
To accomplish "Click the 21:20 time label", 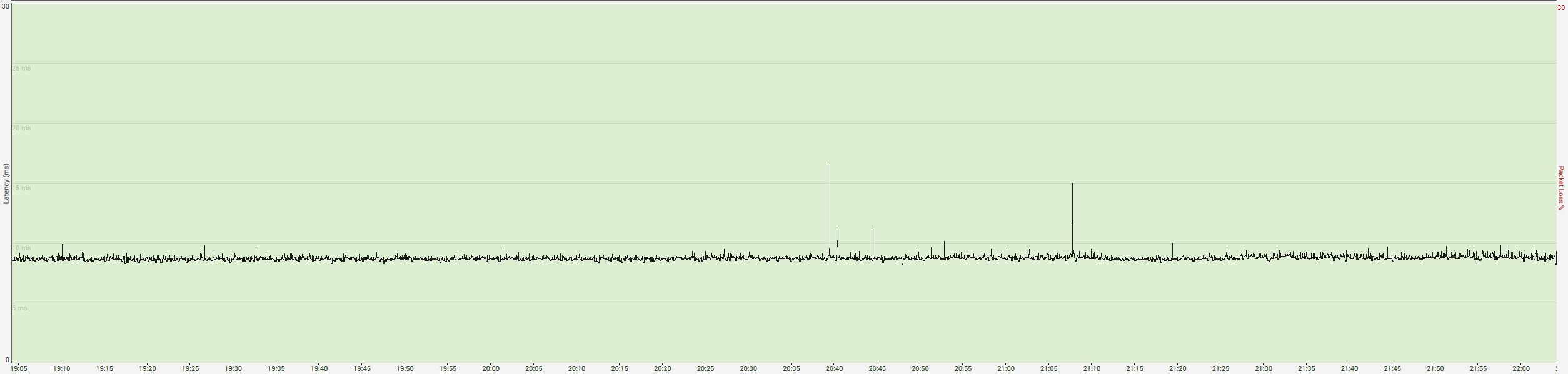I will (1178, 368).
